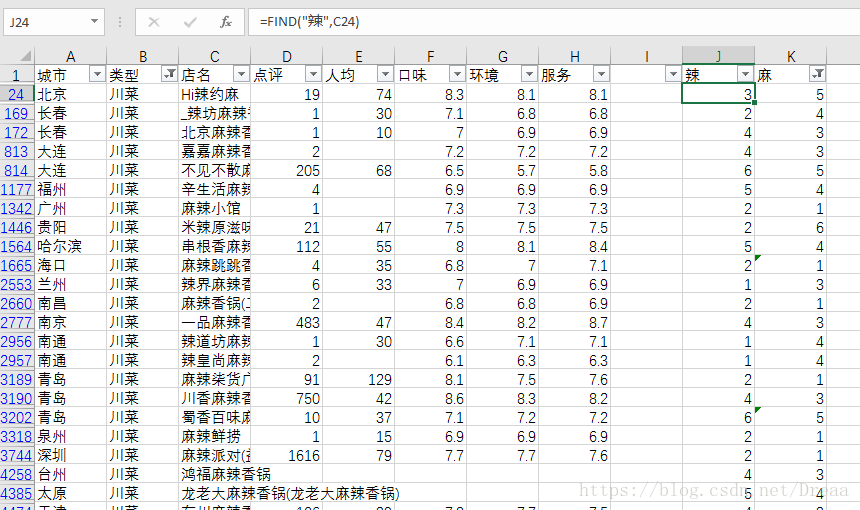Screen dimensions: 860x510
Task: Open the 麻 active filter dropdown
Action: click(x=817, y=74)
